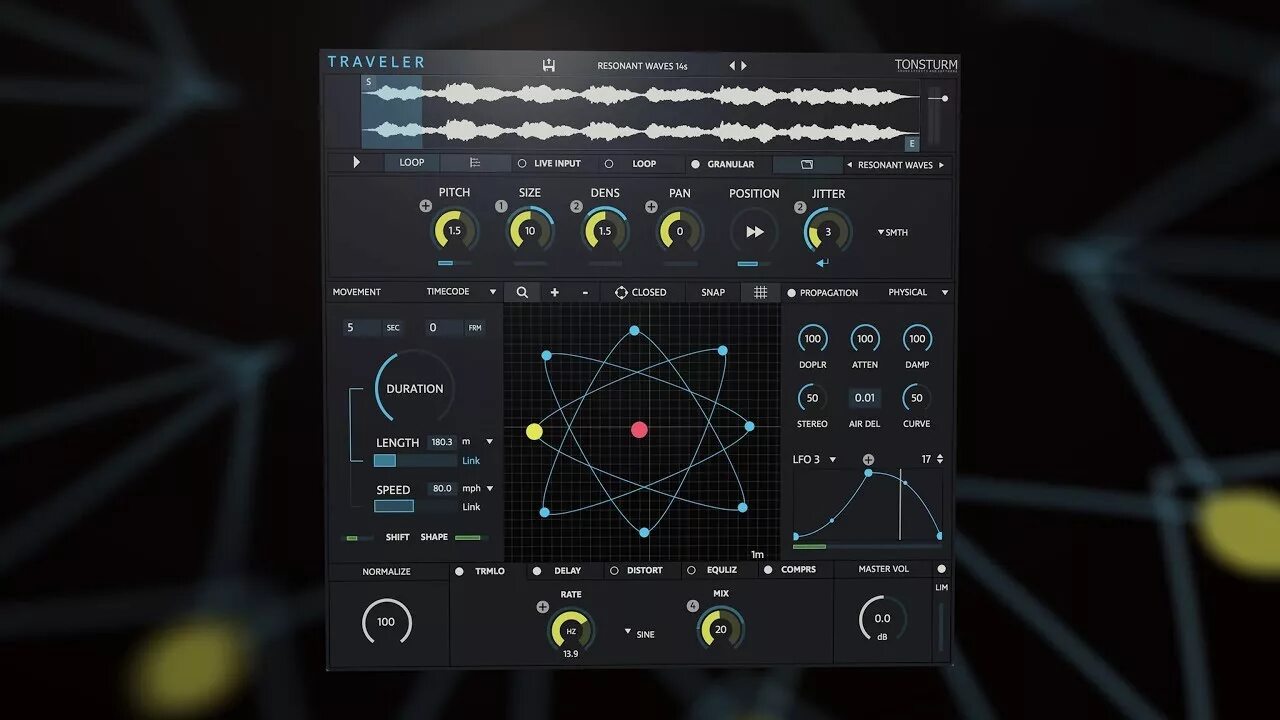Click the SHAPE green slider

470,538
